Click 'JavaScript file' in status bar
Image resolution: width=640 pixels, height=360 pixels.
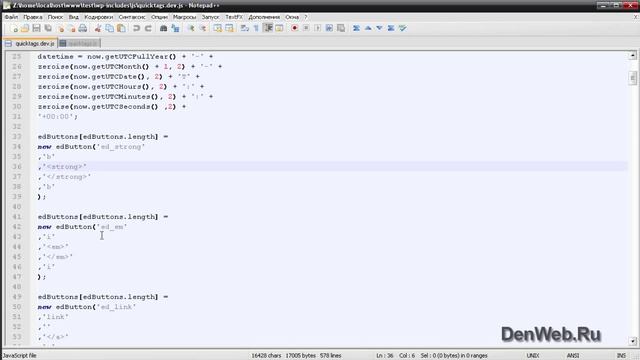(20, 356)
